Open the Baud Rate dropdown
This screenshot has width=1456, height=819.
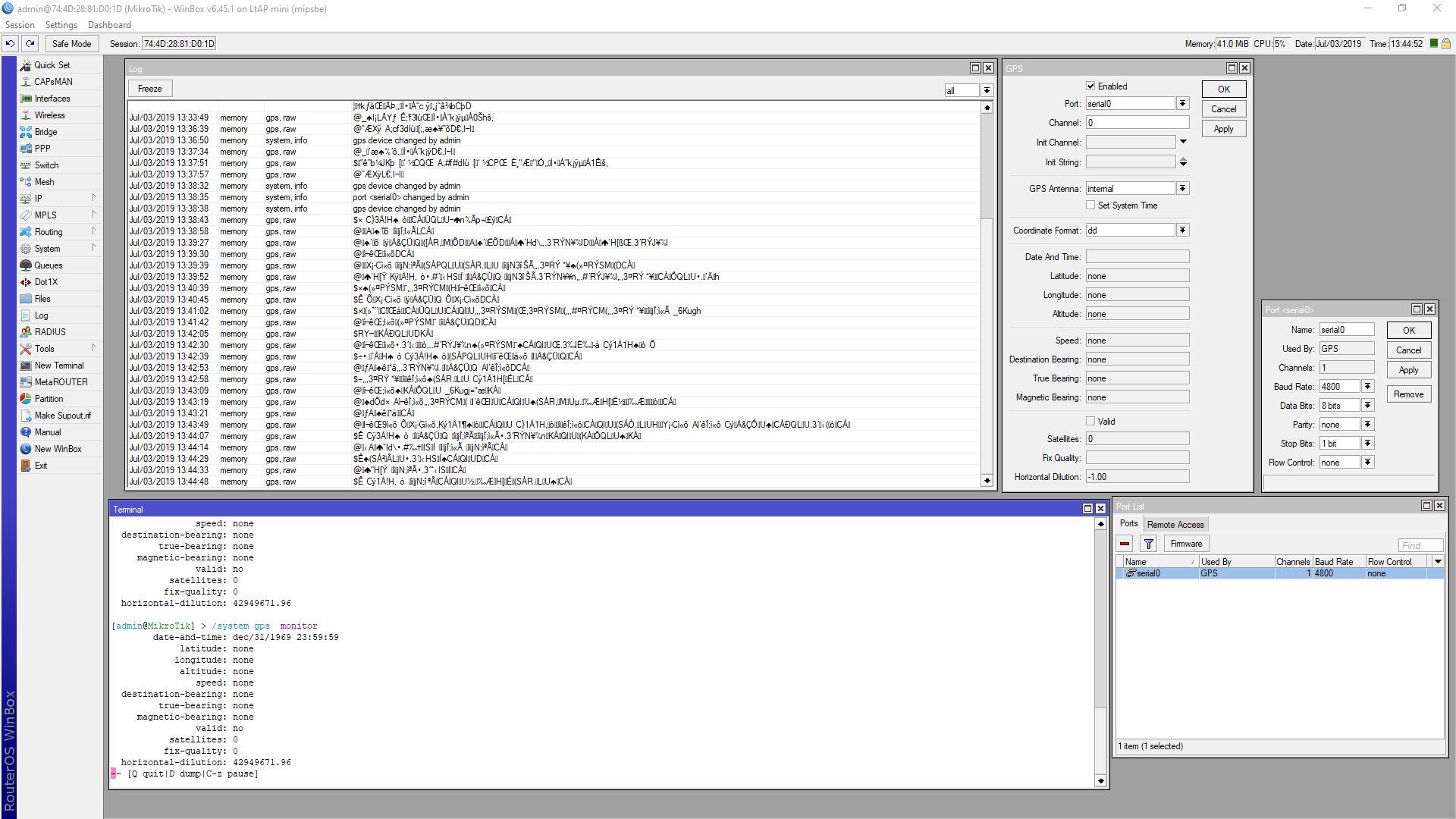click(x=1367, y=387)
